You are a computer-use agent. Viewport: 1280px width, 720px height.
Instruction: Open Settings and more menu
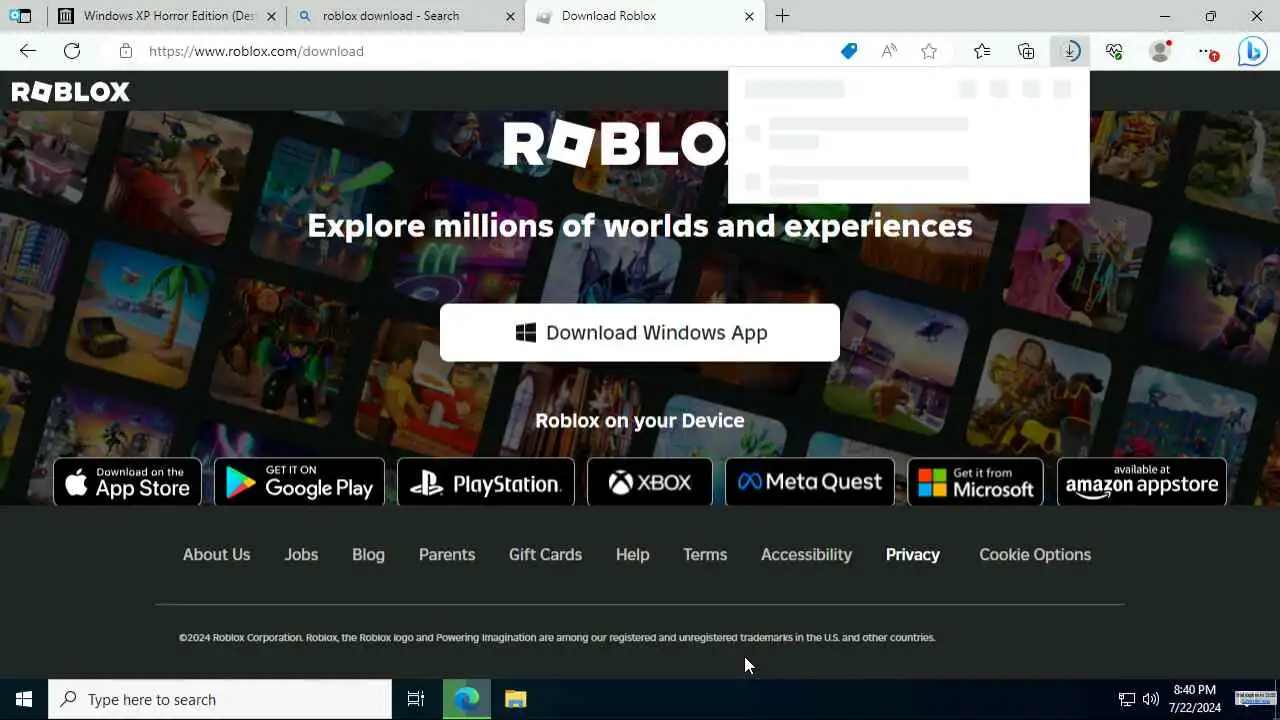1208,51
